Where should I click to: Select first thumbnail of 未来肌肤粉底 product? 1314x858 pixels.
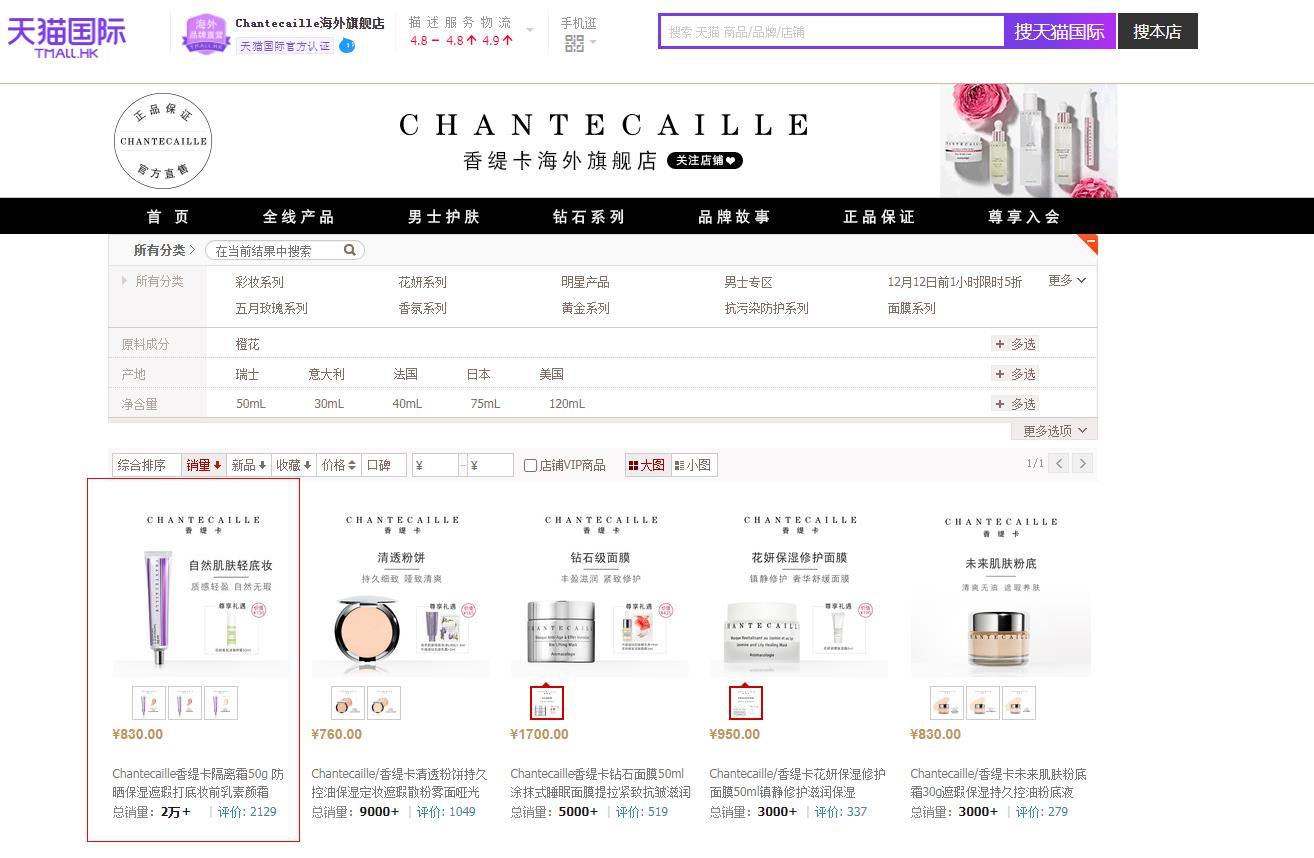pos(947,703)
